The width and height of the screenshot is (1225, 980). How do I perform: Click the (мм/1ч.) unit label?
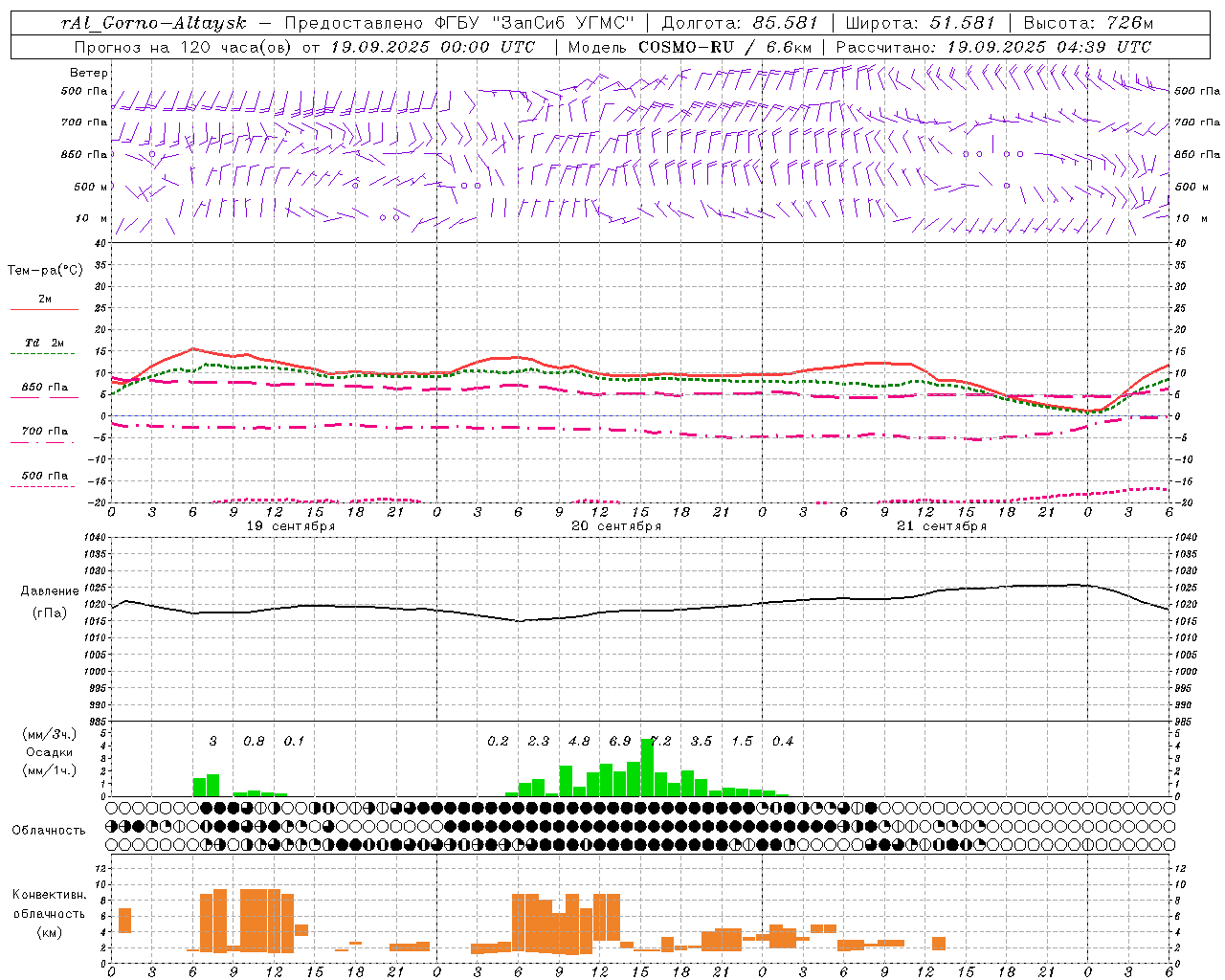tap(50, 770)
